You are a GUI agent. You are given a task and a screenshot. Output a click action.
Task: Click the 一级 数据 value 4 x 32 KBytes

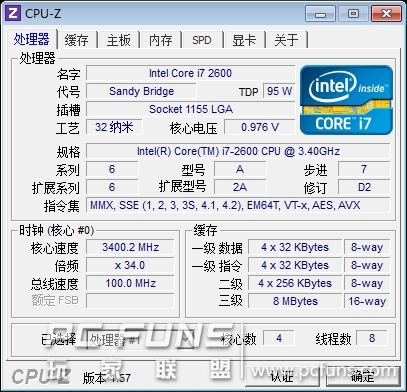click(x=295, y=247)
